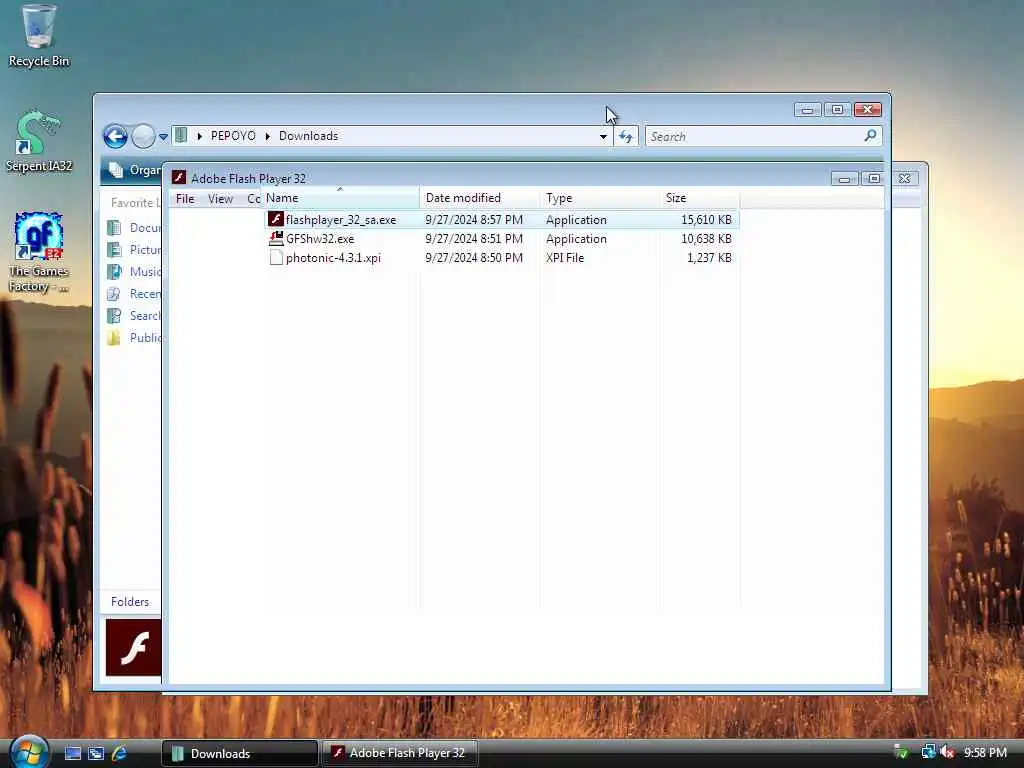The width and height of the screenshot is (1024, 768).
Task: Select the Serpent IA32 desktop shortcut
Action: [39, 141]
